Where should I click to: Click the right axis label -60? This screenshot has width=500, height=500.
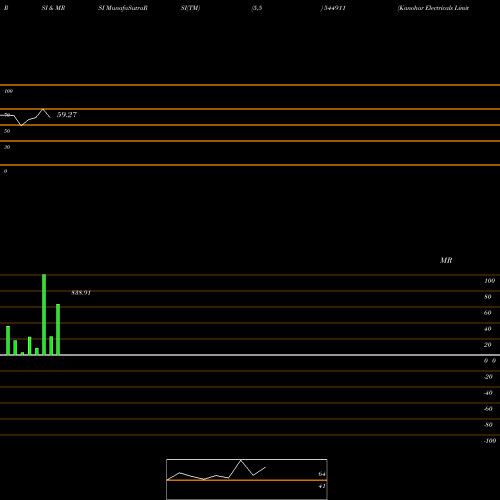click(488, 409)
